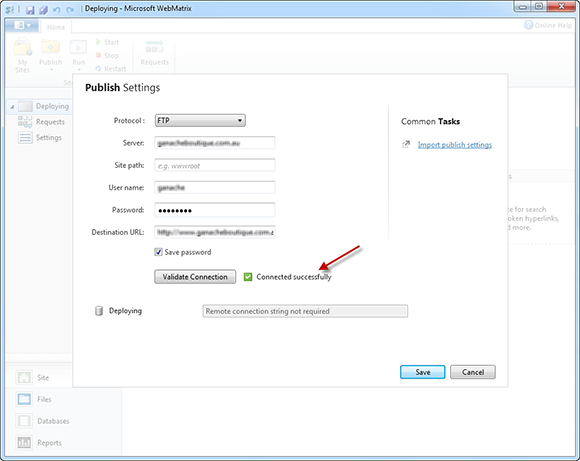
Task: Open the Reports workspace
Action: [39, 443]
